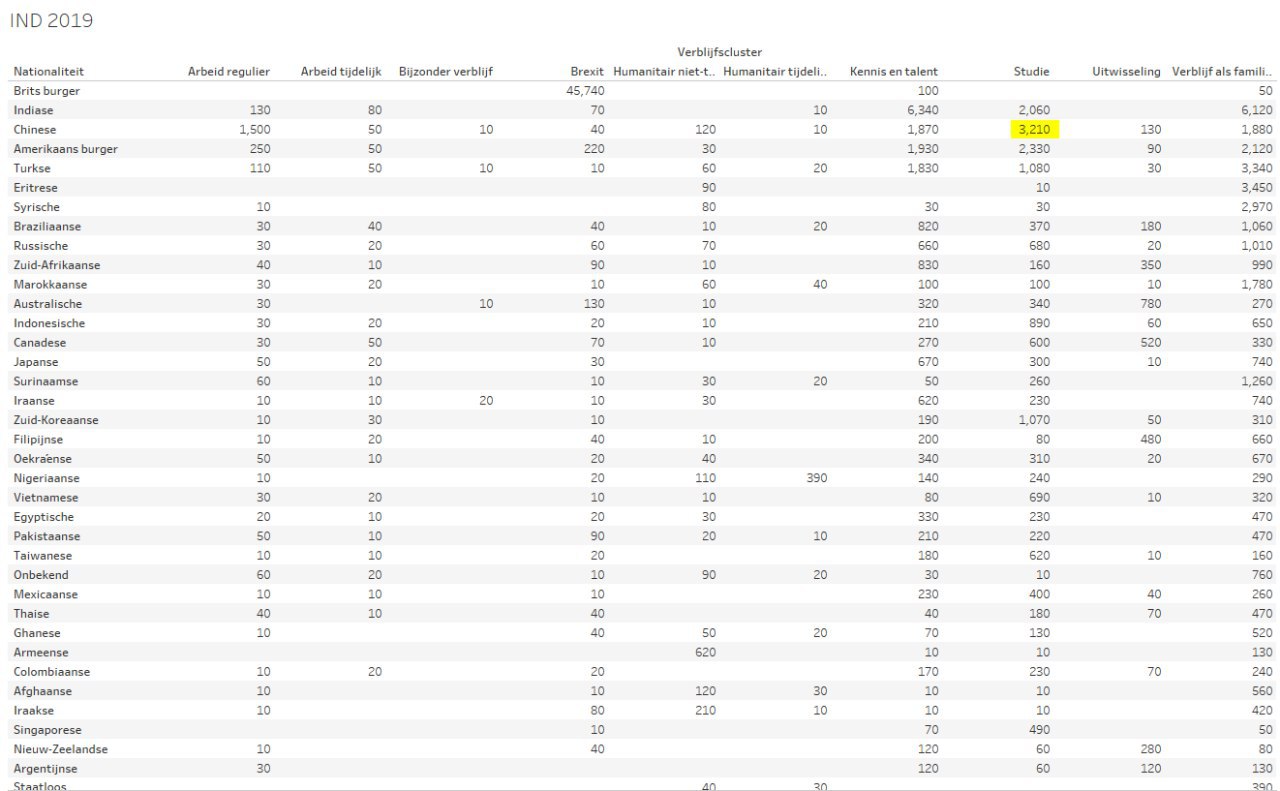The height and width of the screenshot is (791, 1280).
Task: Select the Surinaamse row label
Action: (x=46, y=381)
